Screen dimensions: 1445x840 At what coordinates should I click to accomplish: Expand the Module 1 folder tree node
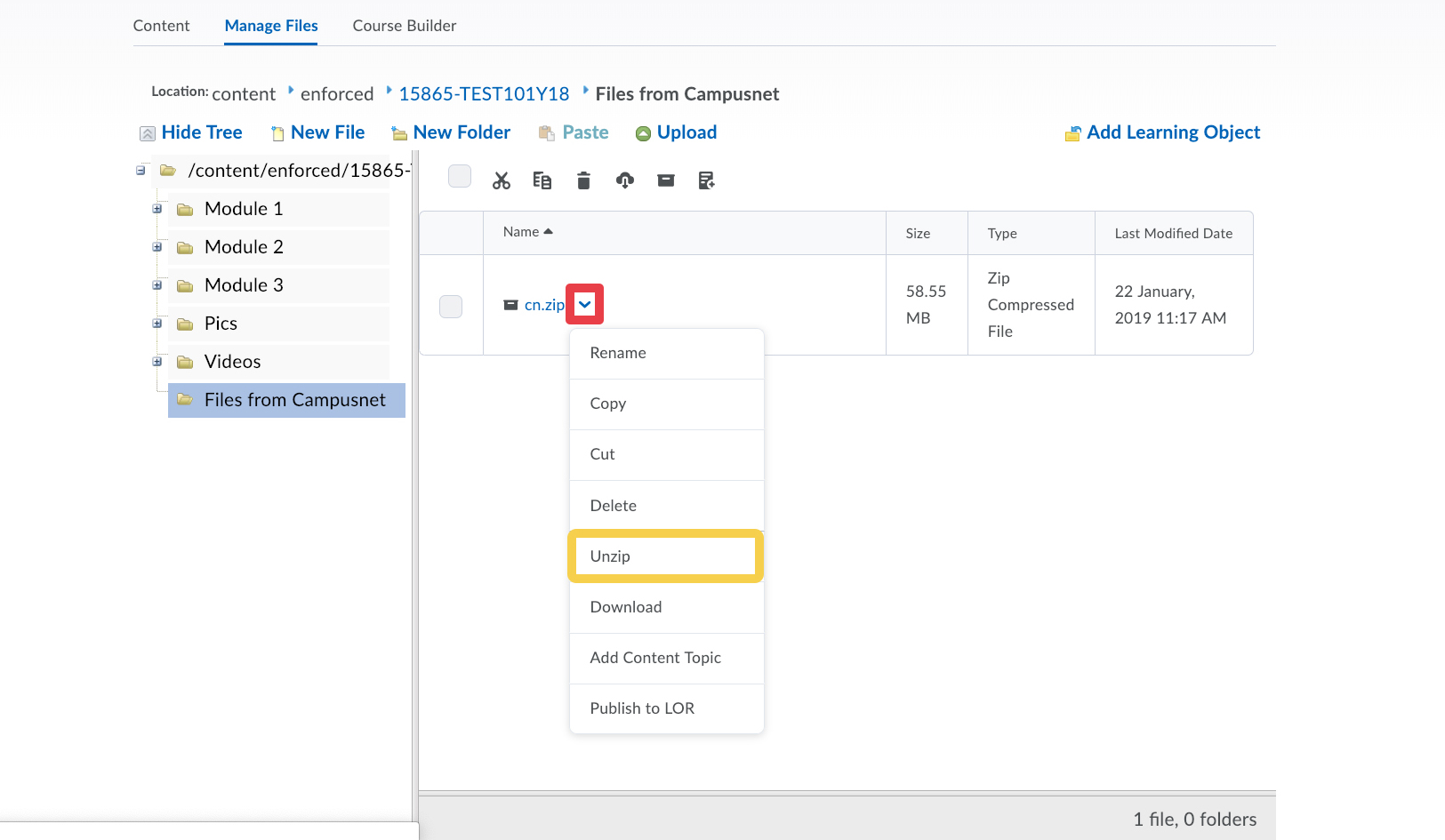click(157, 209)
